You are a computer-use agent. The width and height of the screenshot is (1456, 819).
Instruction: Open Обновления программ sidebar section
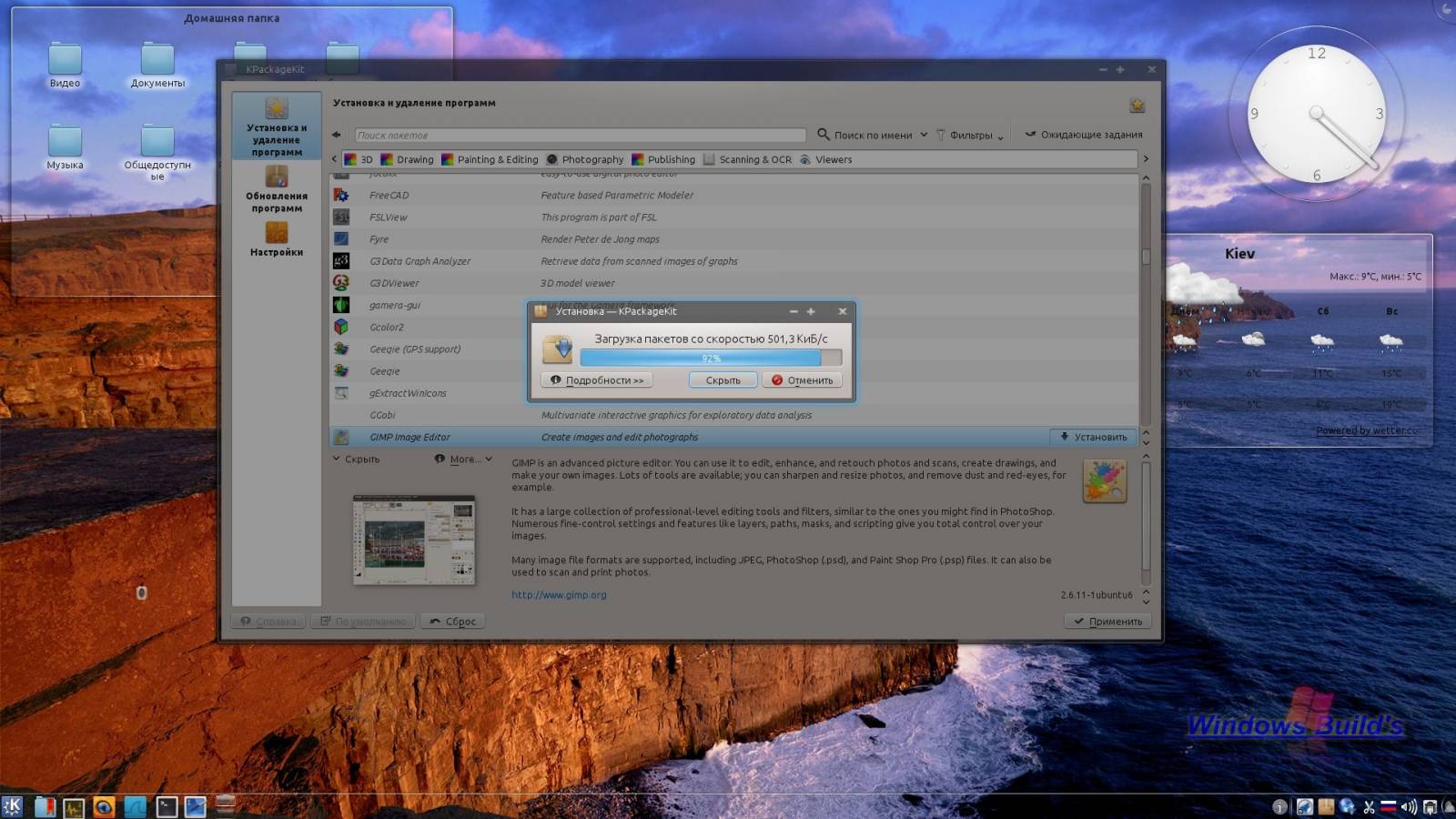pos(277,188)
